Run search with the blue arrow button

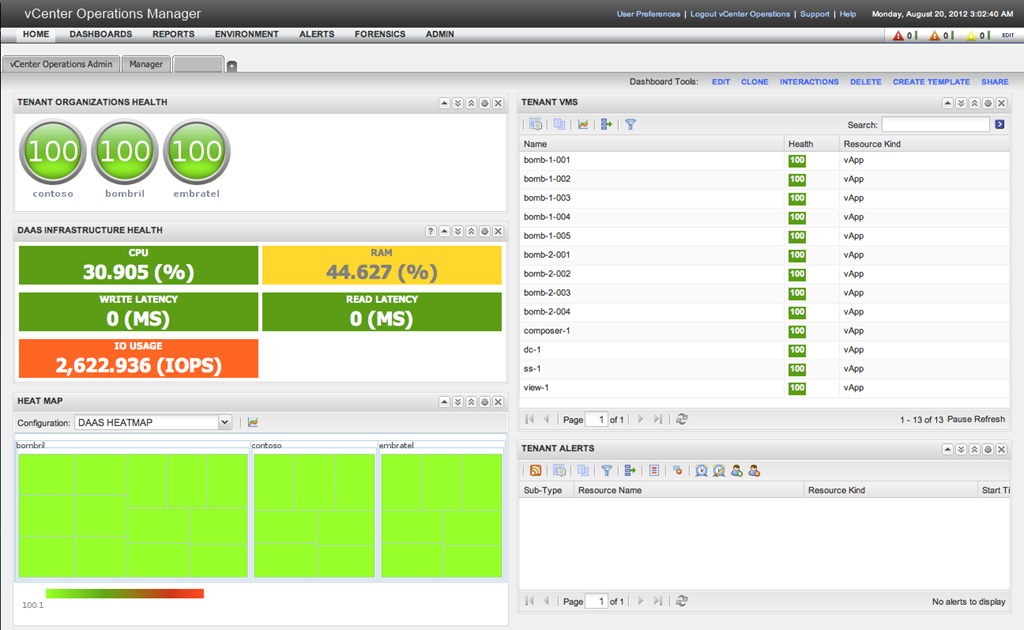(x=999, y=124)
